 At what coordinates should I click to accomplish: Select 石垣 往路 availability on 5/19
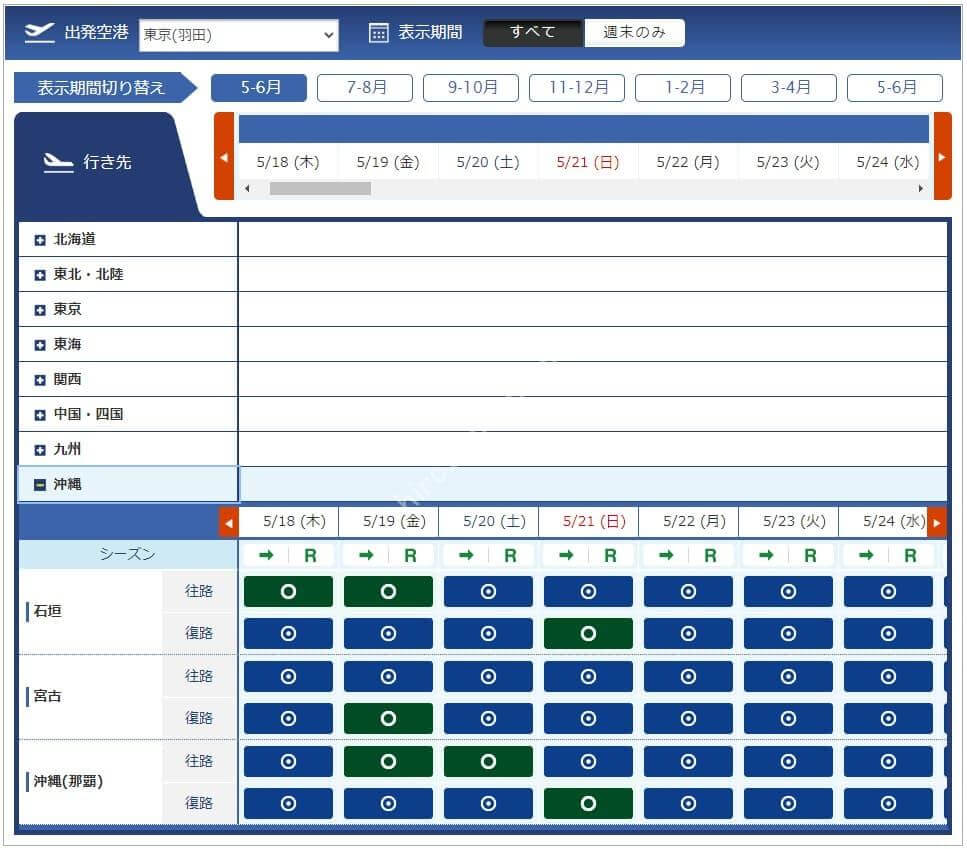pyautogui.click(x=388, y=592)
